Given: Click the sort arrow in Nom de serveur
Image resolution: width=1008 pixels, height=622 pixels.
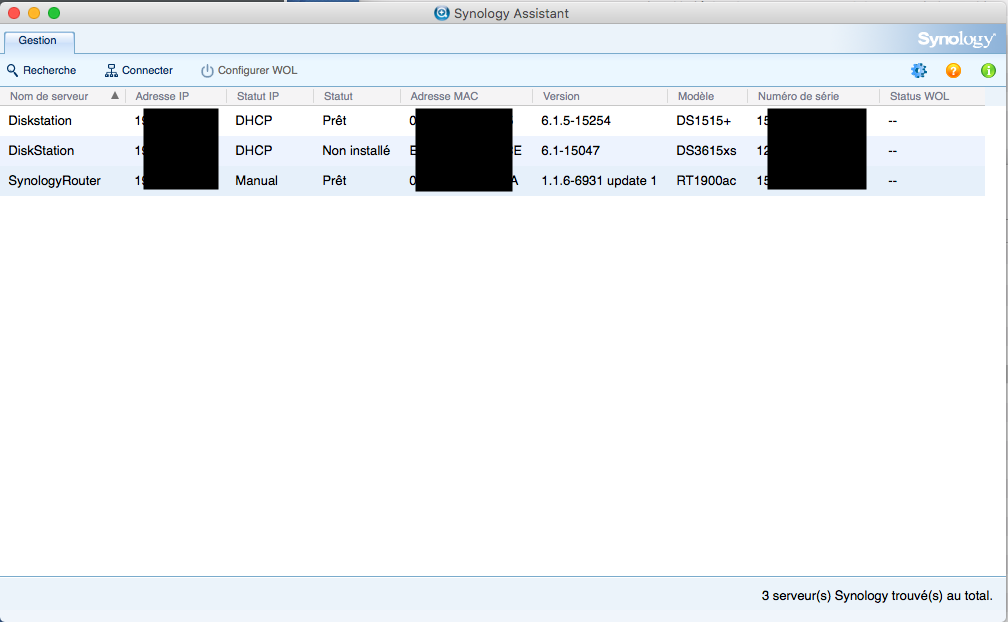Looking at the screenshot, I should pos(115,96).
